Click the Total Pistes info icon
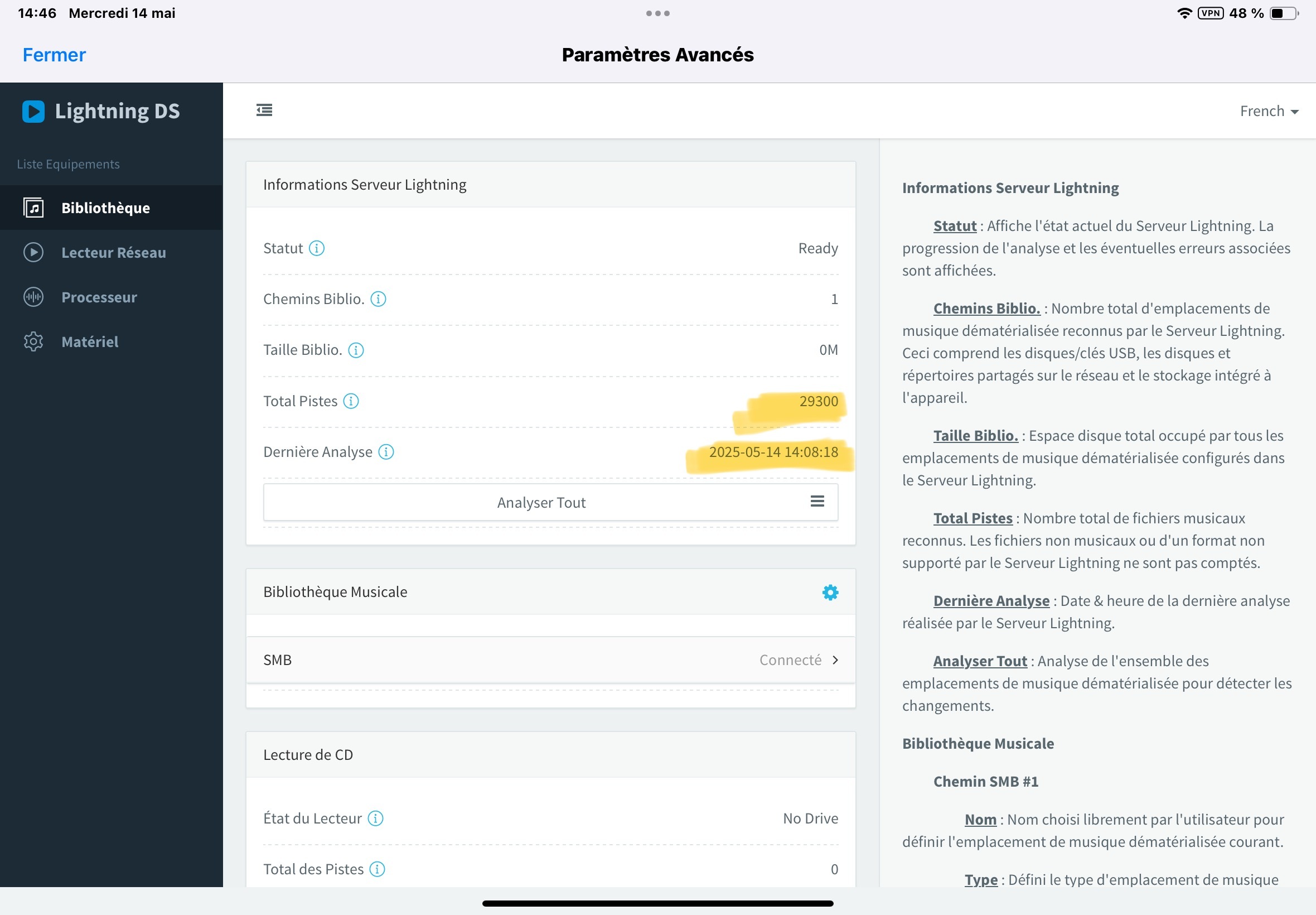The width and height of the screenshot is (1316, 915). (351, 401)
